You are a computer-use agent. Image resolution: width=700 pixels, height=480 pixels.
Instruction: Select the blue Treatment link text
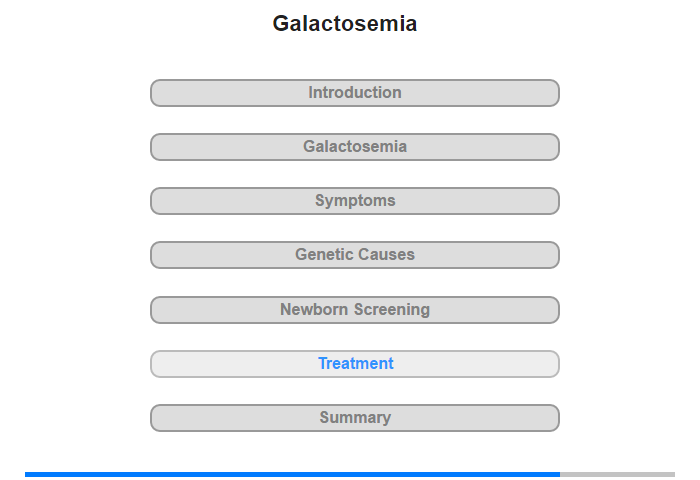(356, 363)
